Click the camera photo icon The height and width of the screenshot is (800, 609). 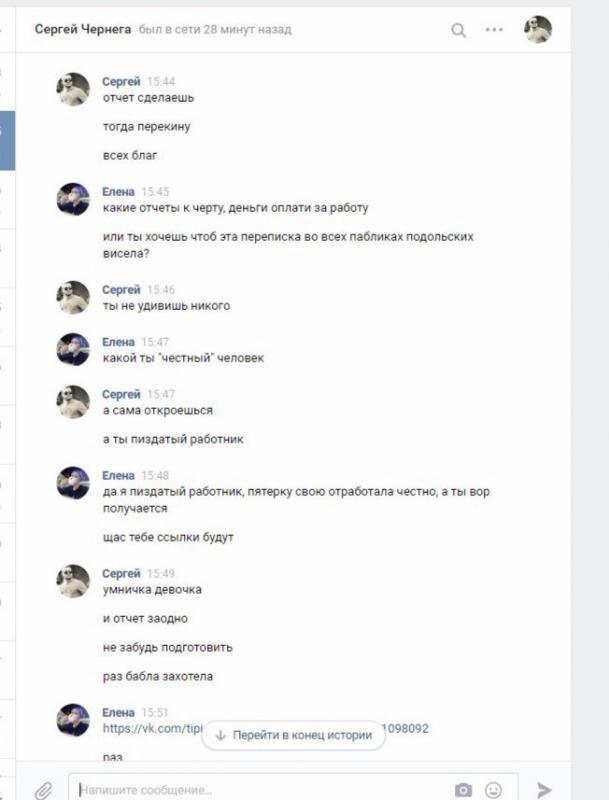point(463,790)
